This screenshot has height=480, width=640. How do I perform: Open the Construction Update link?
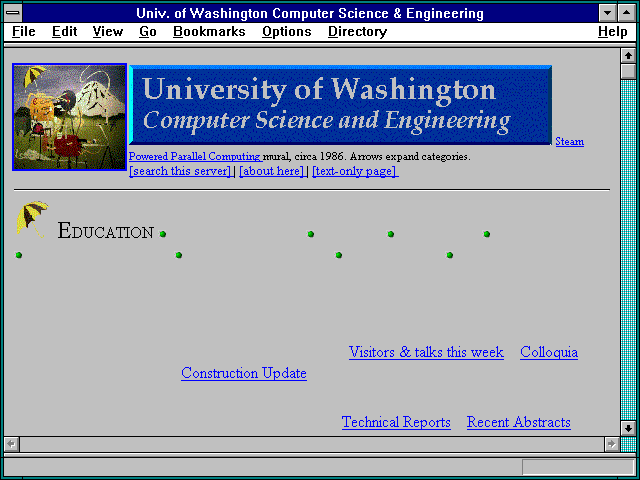[x=244, y=373]
